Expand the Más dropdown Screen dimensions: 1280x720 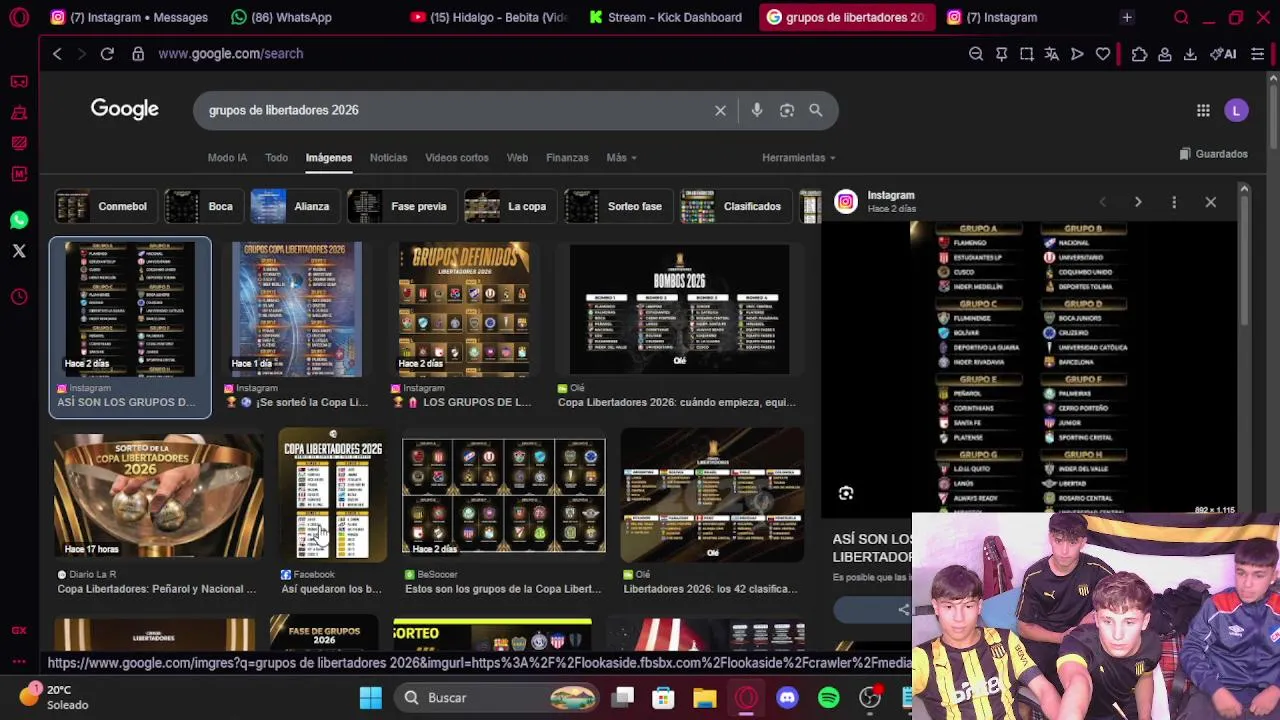621,158
